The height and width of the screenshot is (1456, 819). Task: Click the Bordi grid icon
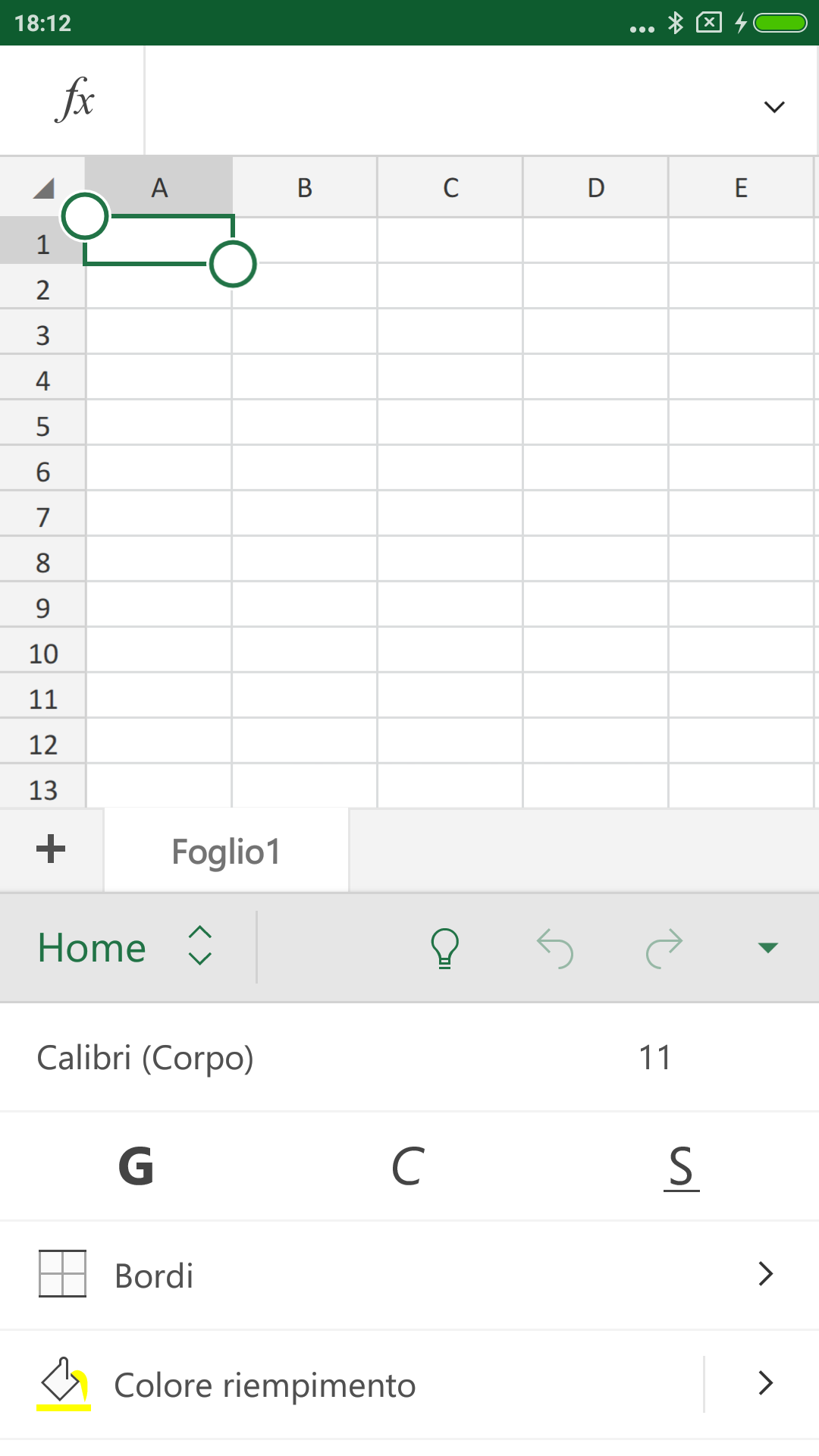[62, 1274]
